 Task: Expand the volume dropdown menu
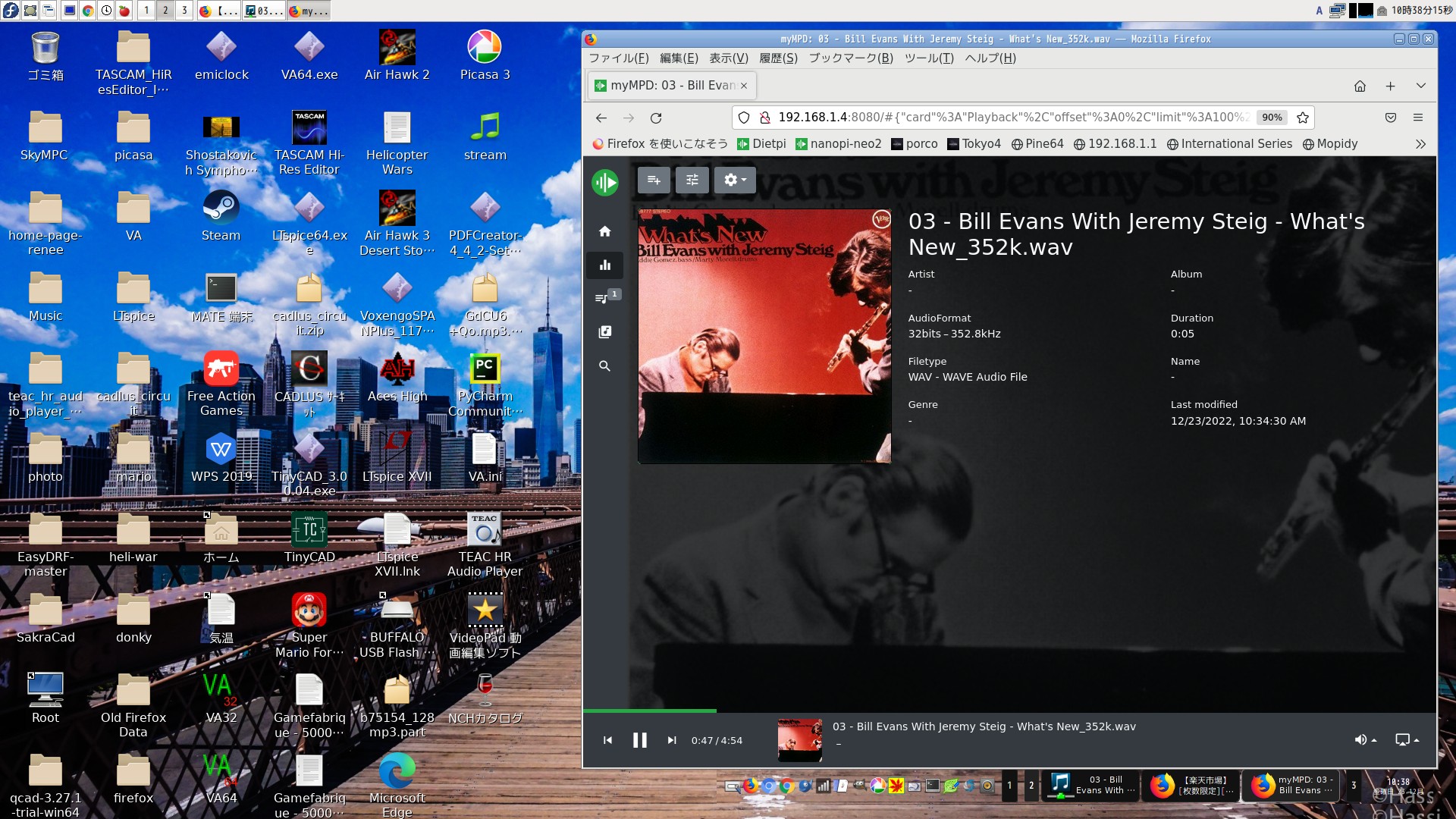pyautogui.click(x=1365, y=740)
